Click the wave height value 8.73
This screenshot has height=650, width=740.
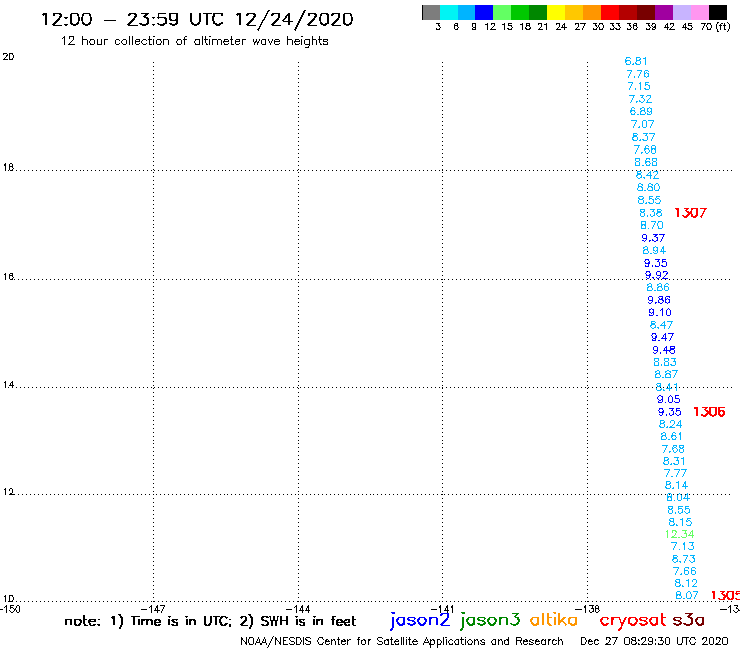(683, 559)
